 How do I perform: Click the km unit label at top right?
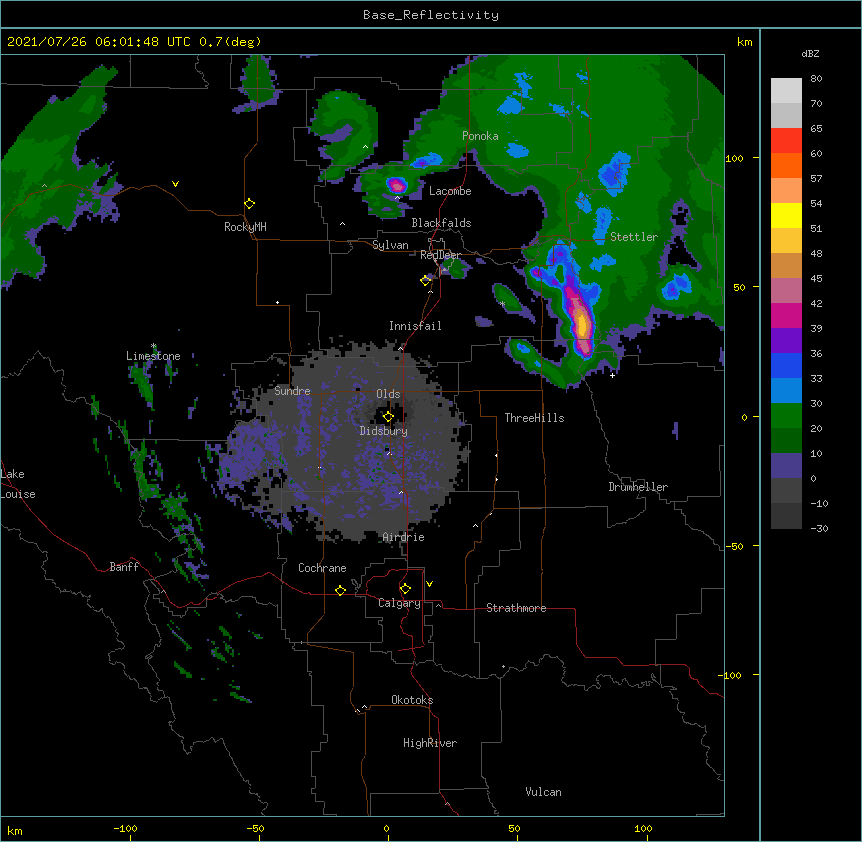(744, 42)
